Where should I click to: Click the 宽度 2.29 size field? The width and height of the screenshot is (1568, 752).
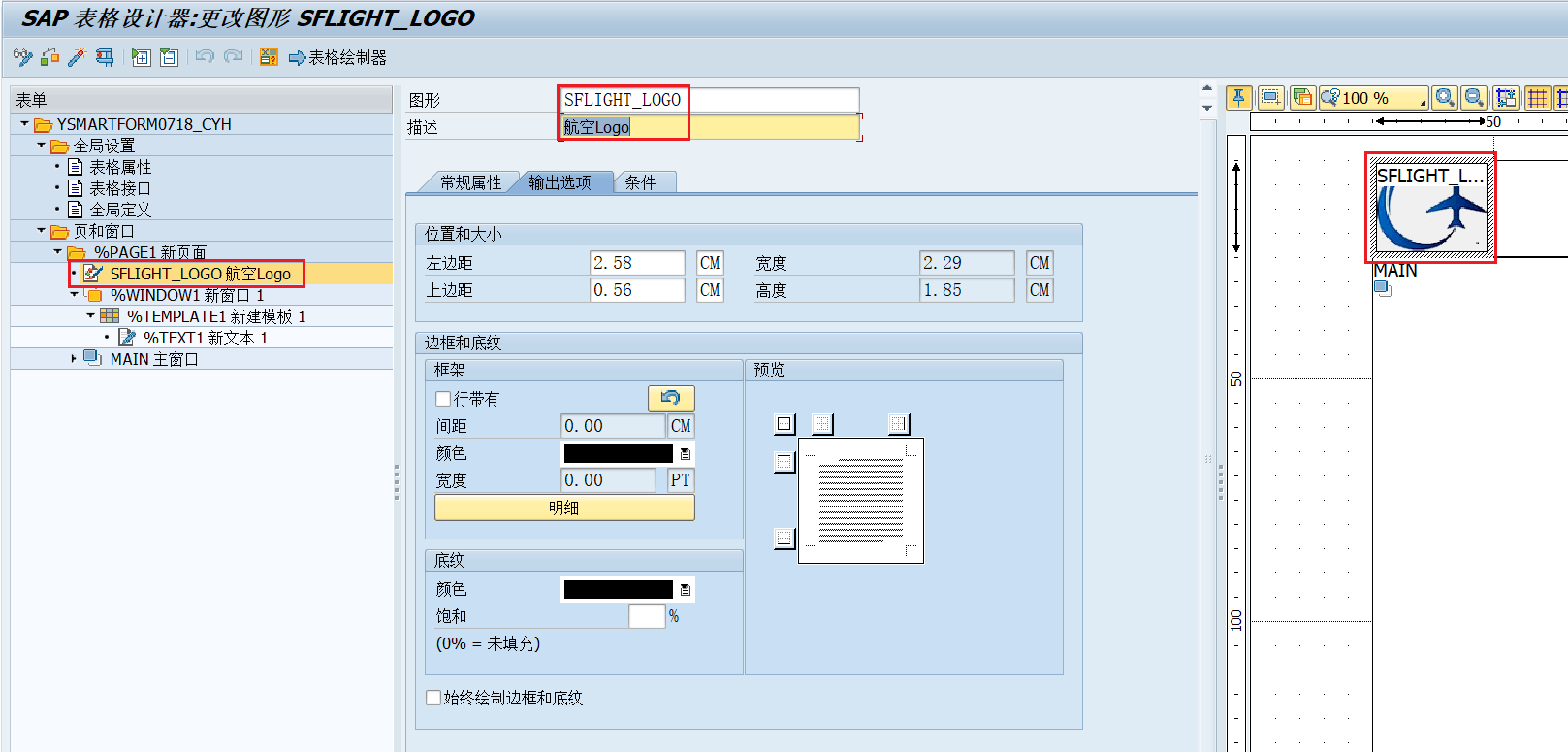pos(967,263)
